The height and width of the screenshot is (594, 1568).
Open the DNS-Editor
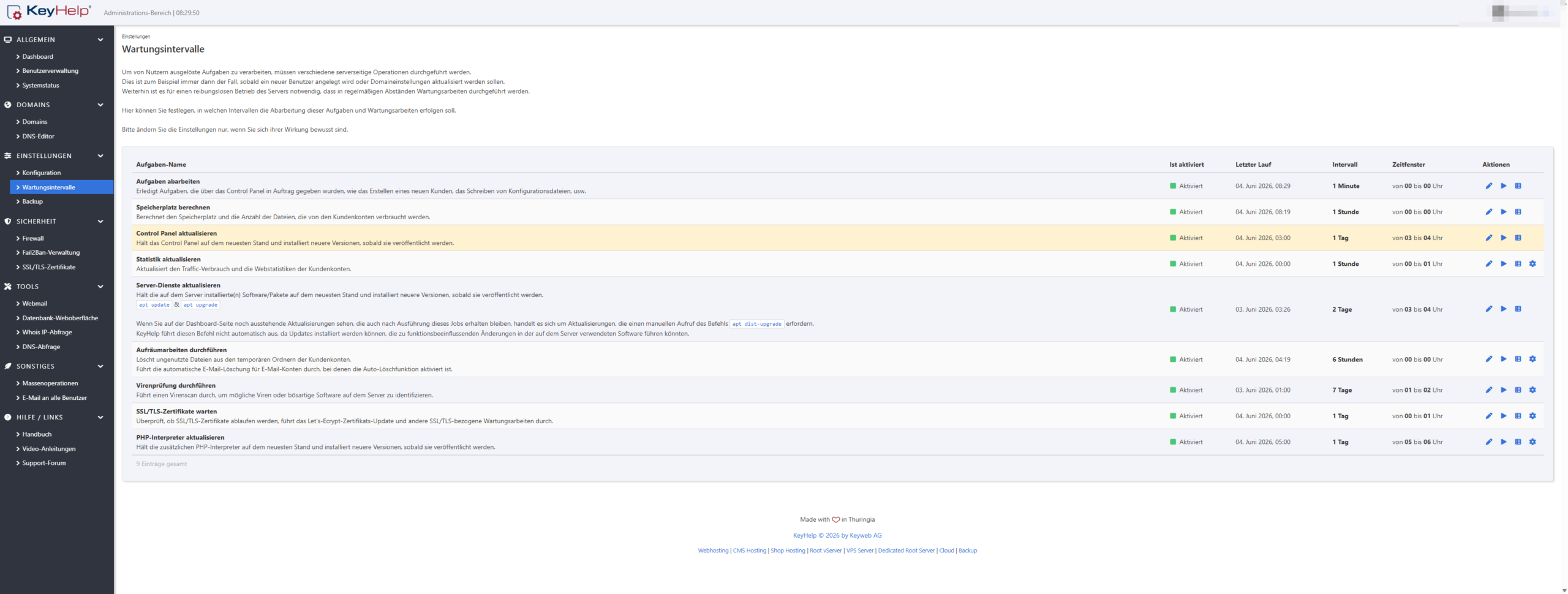point(38,137)
